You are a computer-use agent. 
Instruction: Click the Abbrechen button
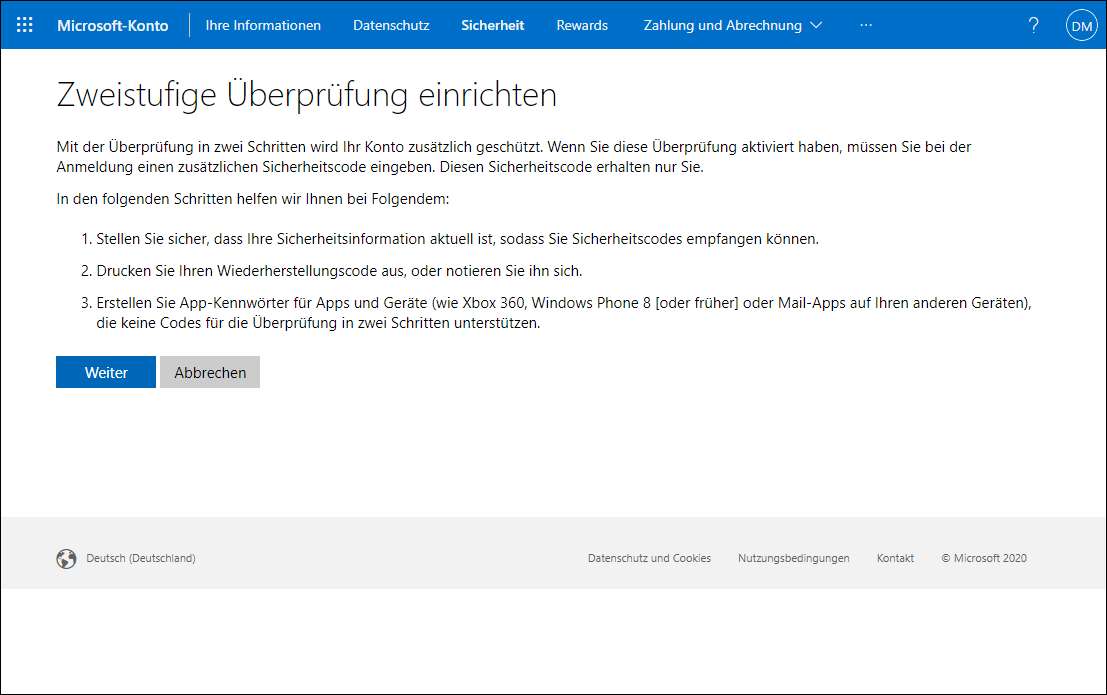pyautogui.click(x=210, y=372)
